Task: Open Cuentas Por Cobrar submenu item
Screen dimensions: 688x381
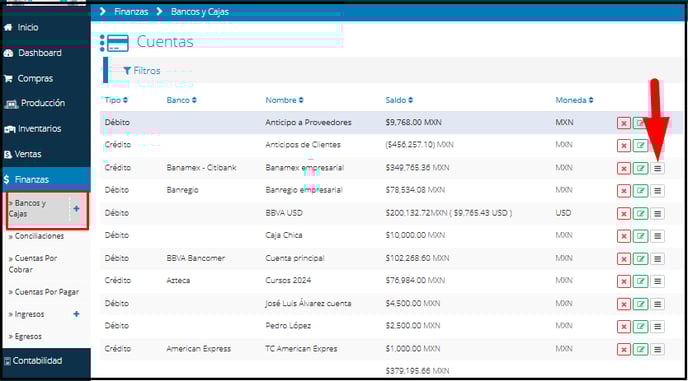Action: 33,264
